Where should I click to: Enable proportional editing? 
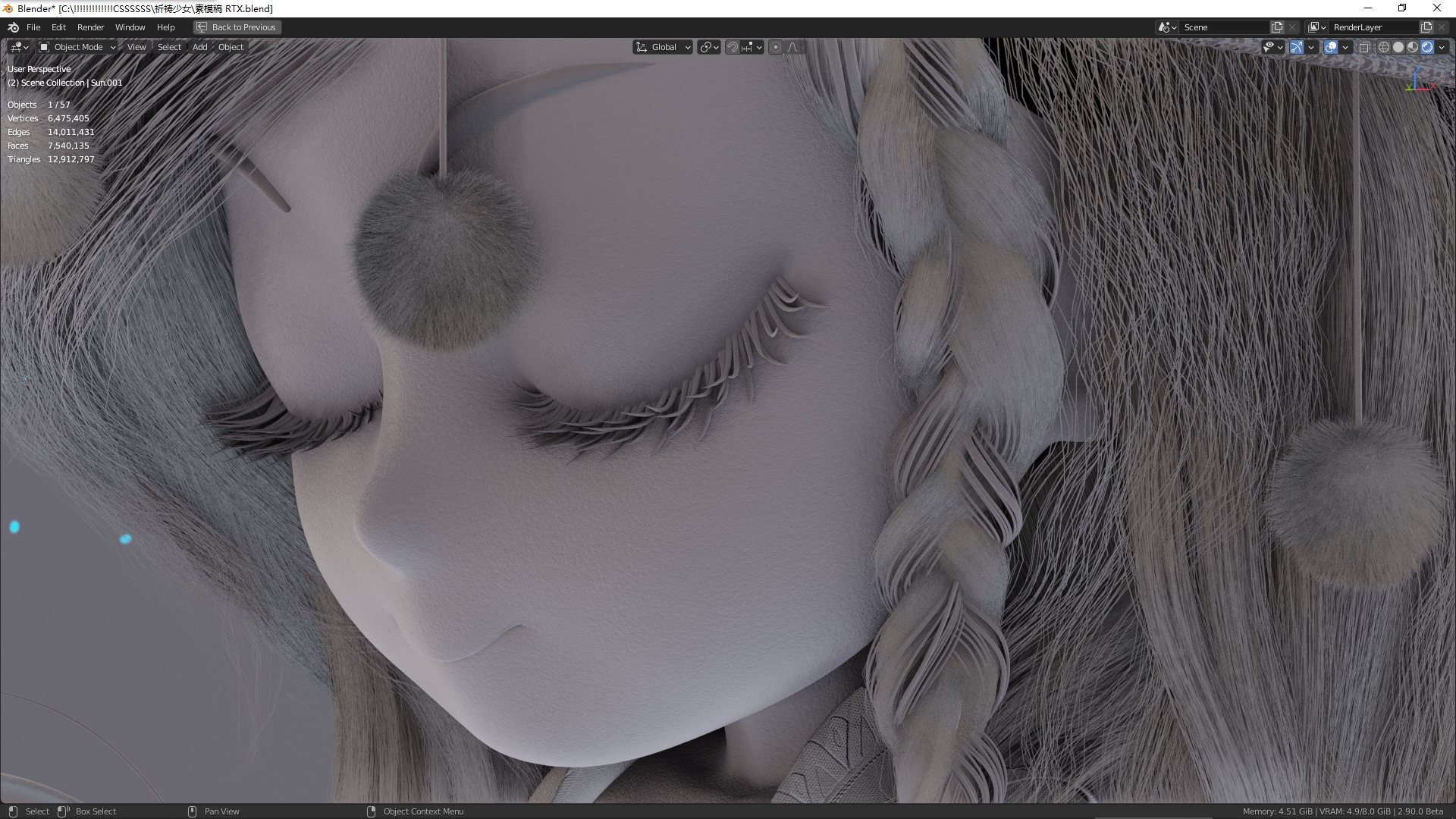pyautogui.click(x=776, y=47)
